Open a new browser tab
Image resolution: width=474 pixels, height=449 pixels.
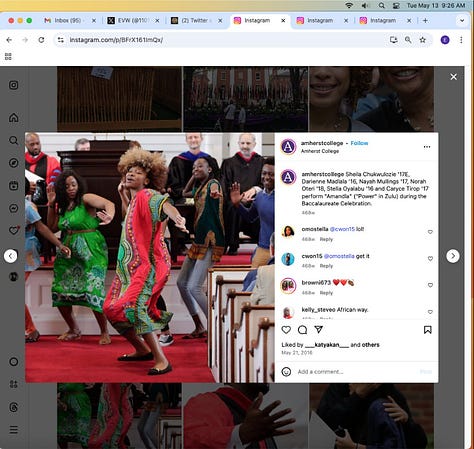(x=425, y=20)
